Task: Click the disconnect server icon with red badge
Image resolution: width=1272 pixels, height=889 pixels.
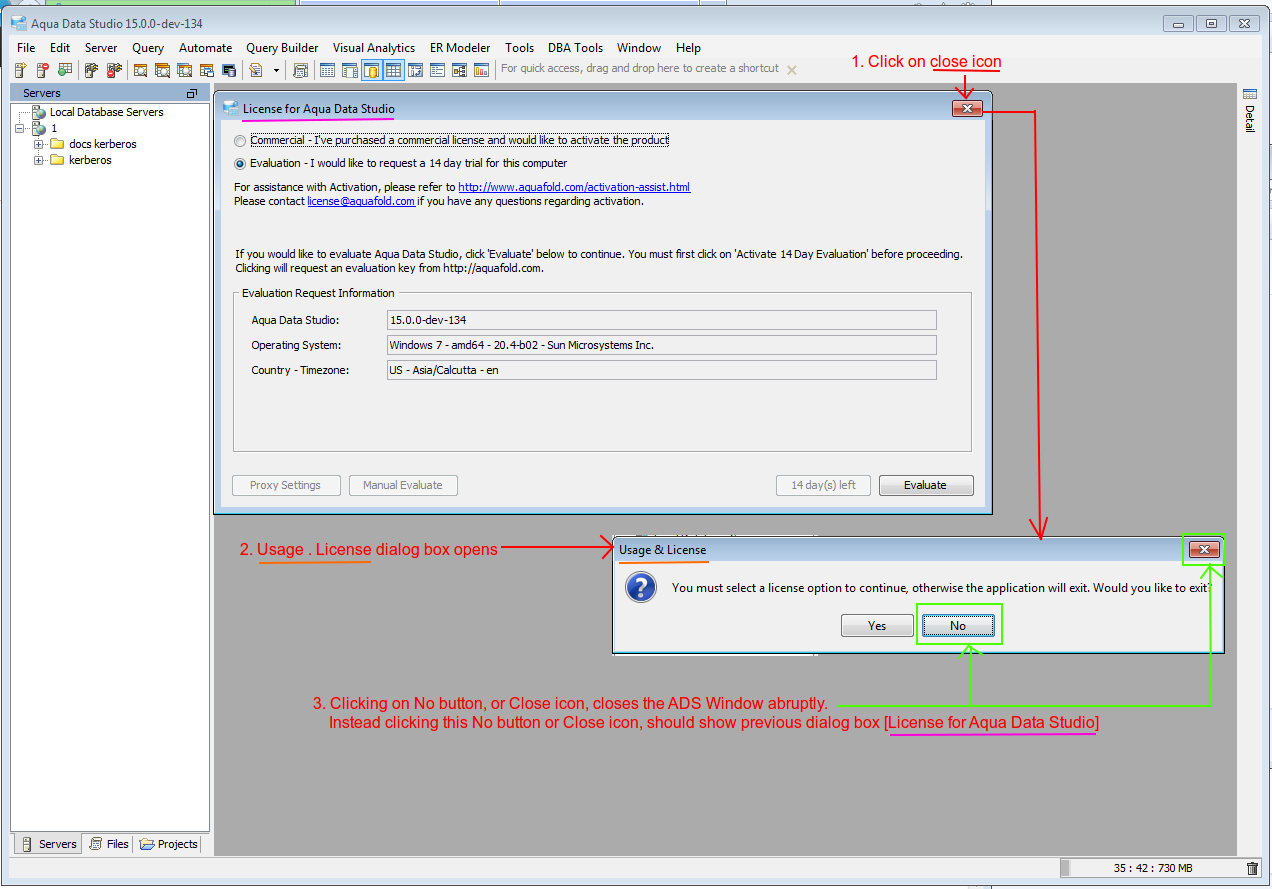Action: 114,70
